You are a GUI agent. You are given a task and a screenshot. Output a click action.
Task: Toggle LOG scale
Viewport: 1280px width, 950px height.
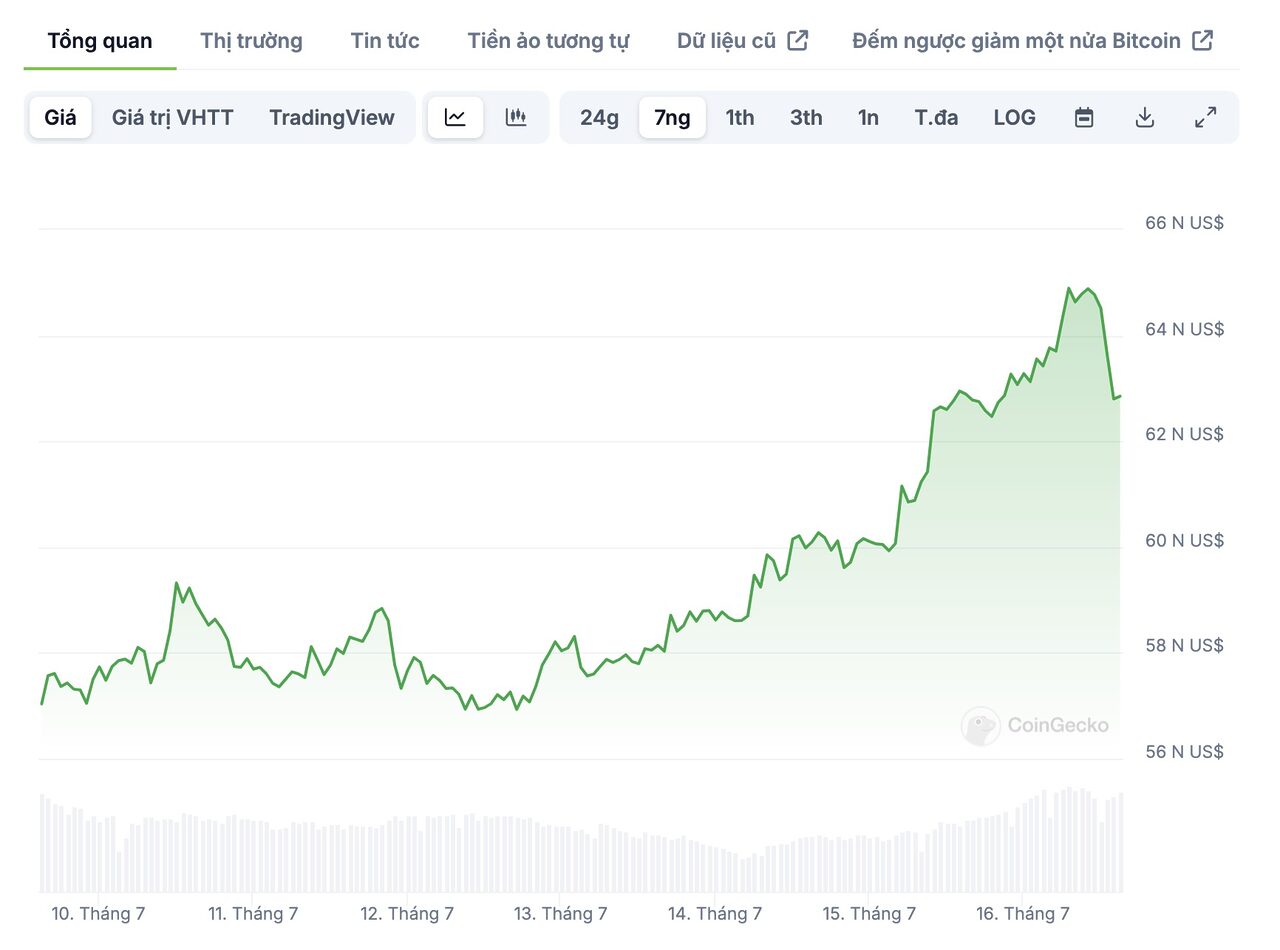point(1014,117)
